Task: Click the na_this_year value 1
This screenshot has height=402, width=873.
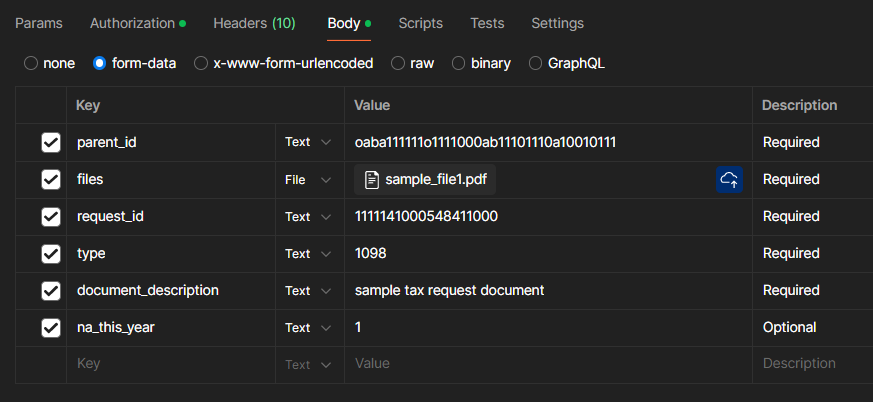Action: [358, 328]
